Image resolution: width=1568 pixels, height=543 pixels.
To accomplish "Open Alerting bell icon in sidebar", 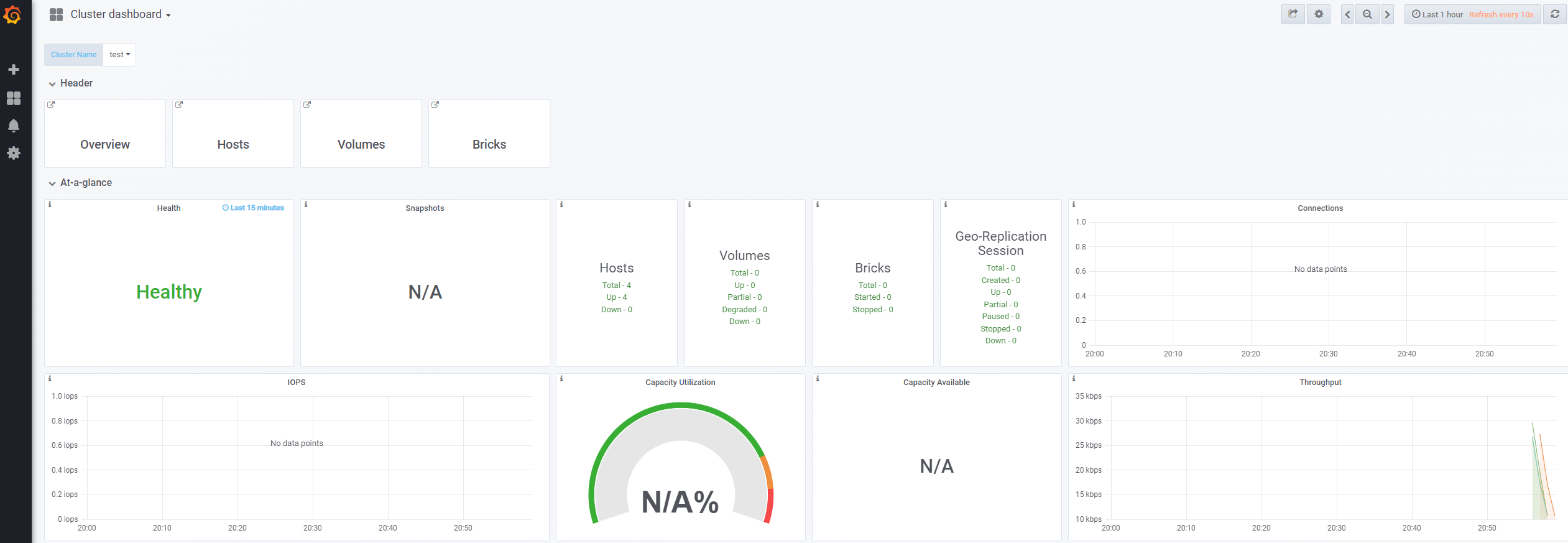I will tap(14, 126).
